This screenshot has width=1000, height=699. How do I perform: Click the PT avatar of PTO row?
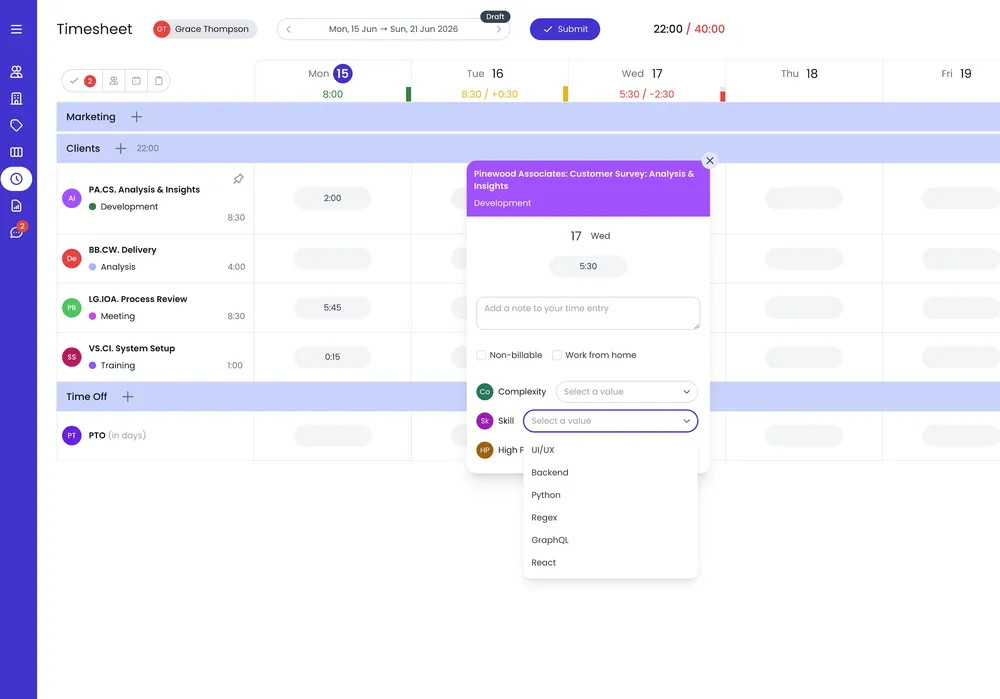[x=71, y=436]
